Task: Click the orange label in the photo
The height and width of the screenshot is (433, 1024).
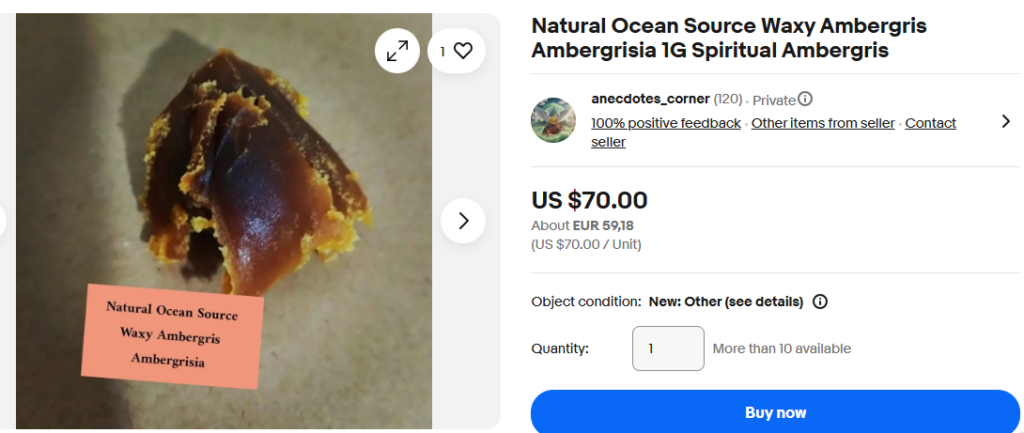Action: [x=172, y=334]
